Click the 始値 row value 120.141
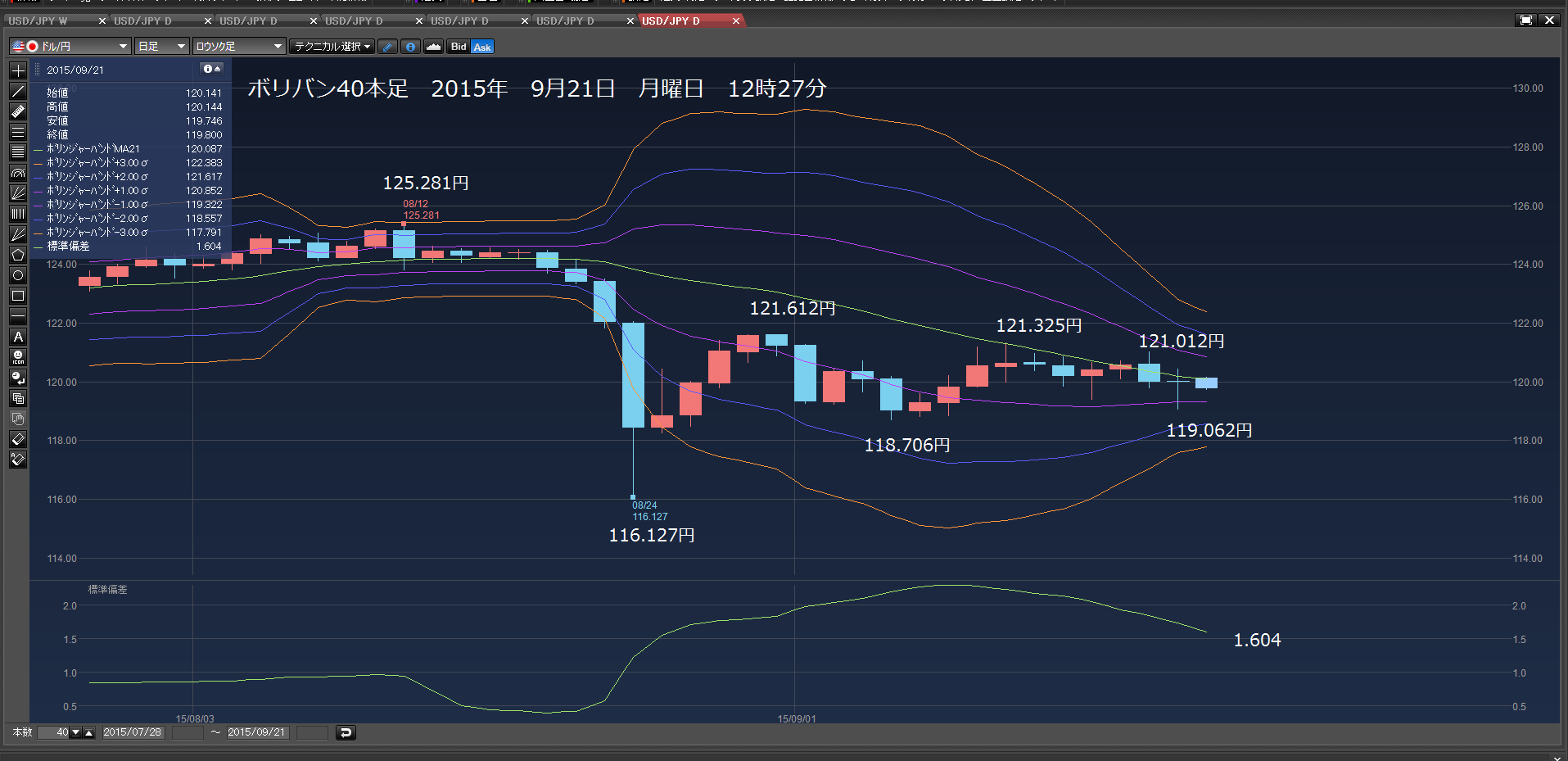Image resolution: width=1568 pixels, height=761 pixels. (204, 93)
